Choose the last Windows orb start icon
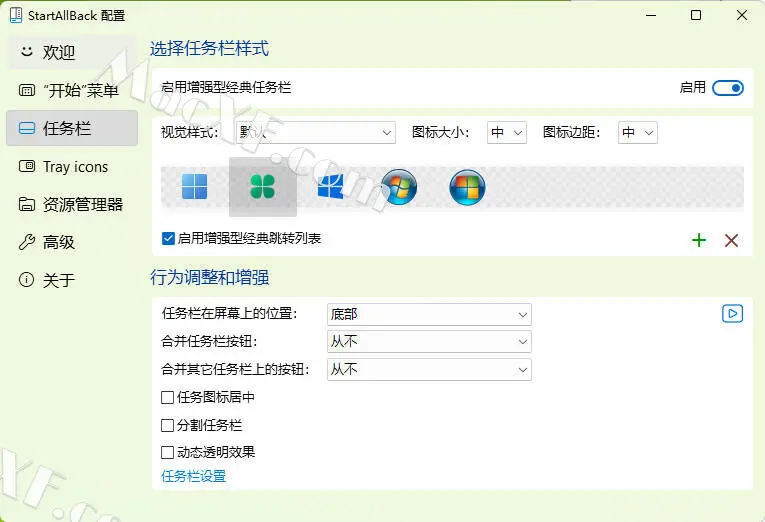Viewport: 765px width, 522px height. coord(467,187)
